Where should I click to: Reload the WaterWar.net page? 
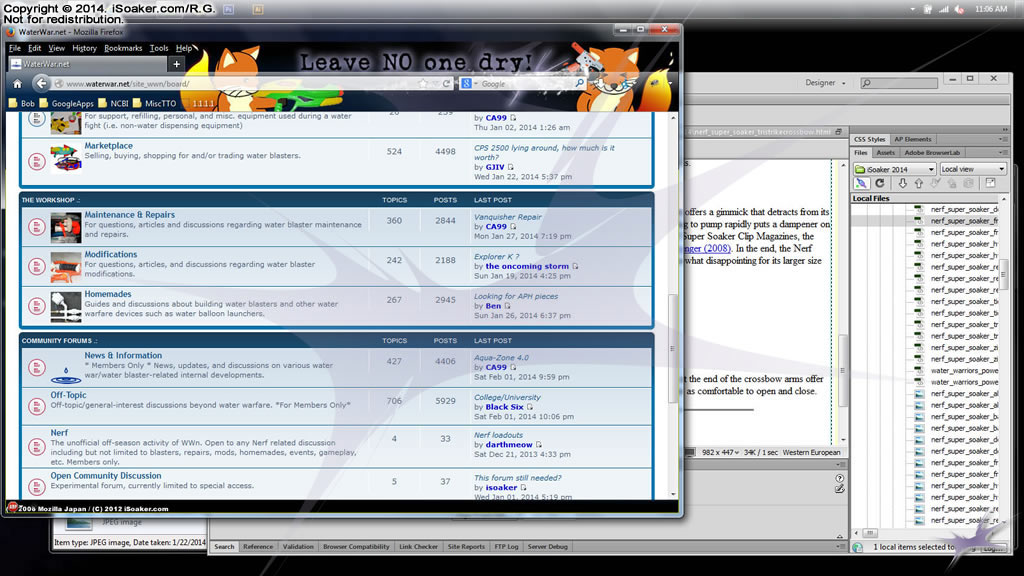447,84
